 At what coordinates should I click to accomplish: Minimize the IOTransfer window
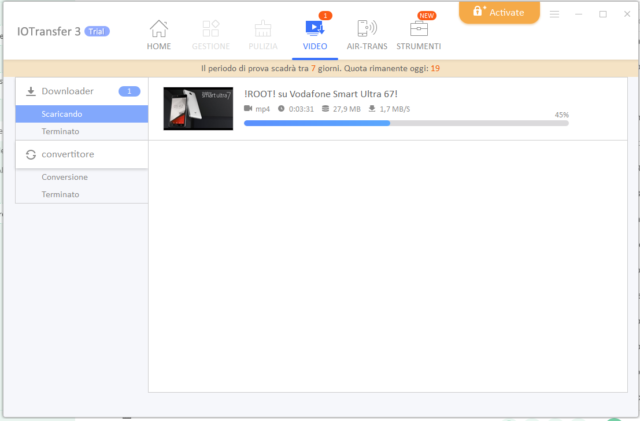click(x=578, y=14)
